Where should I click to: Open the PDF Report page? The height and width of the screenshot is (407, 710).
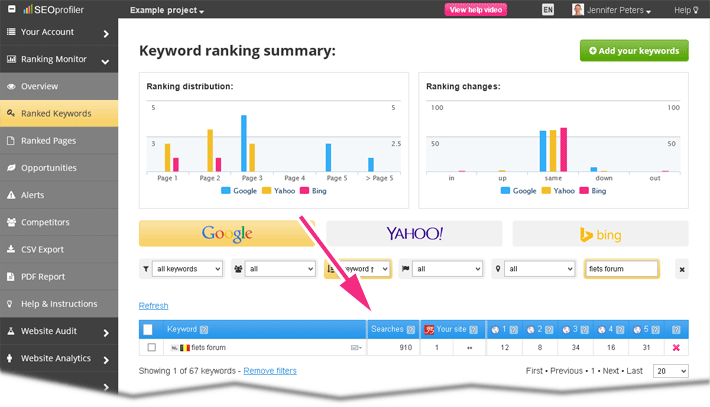click(43, 276)
